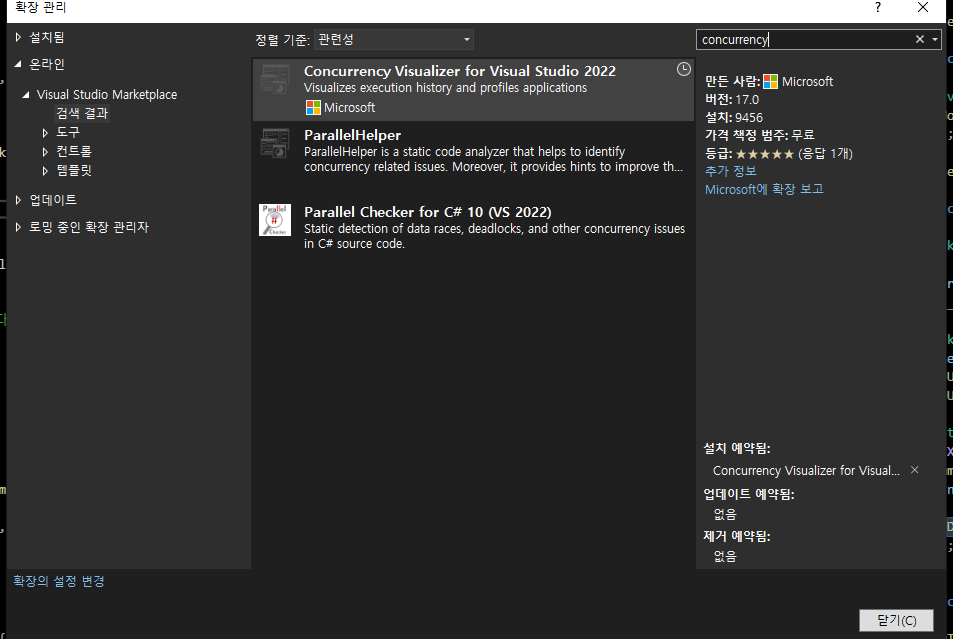The image size is (953, 639).
Task: Click the Microsoft logo under Concurrency Visualizer
Action: pos(313,108)
